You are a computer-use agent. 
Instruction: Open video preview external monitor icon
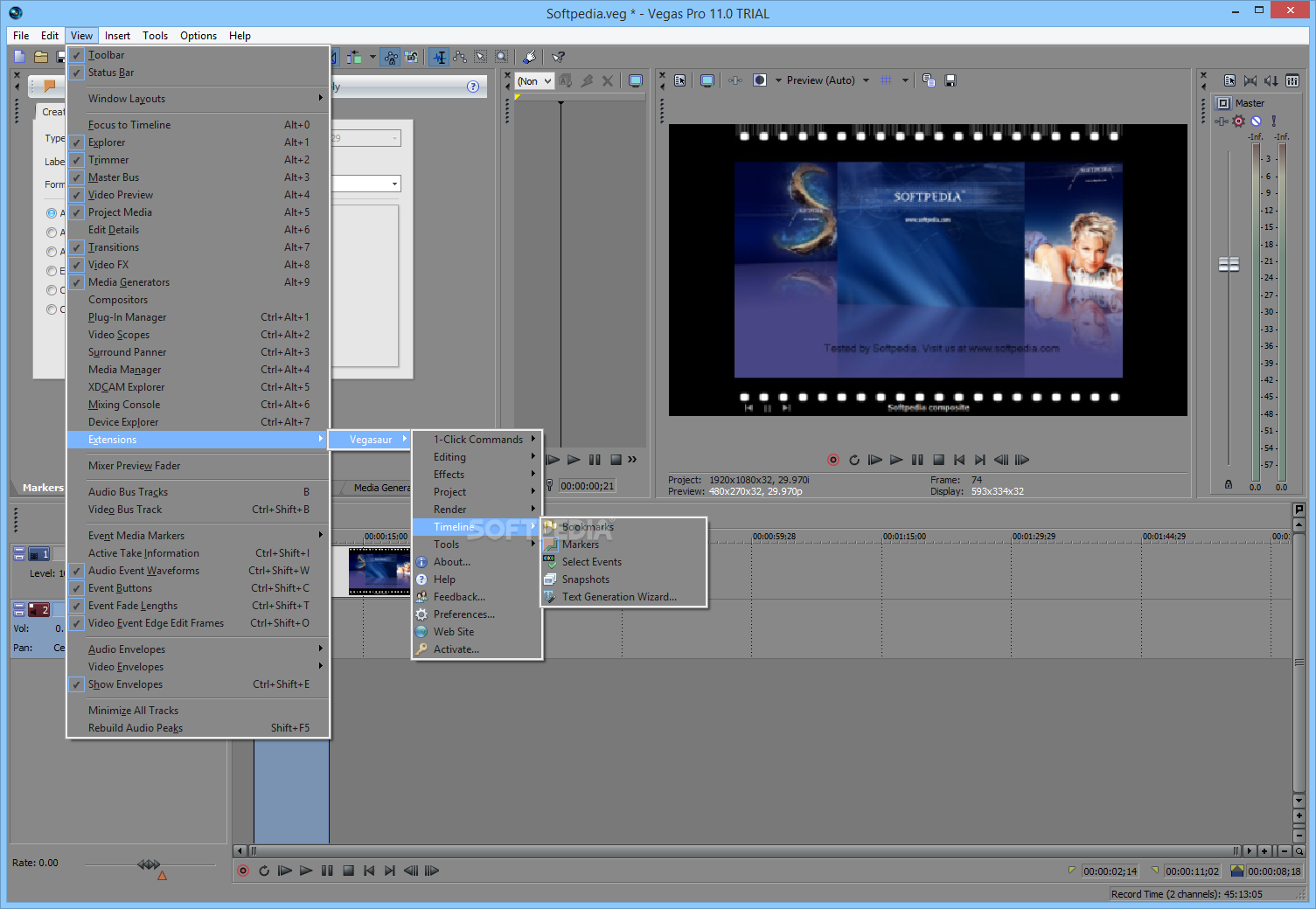pos(707,80)
